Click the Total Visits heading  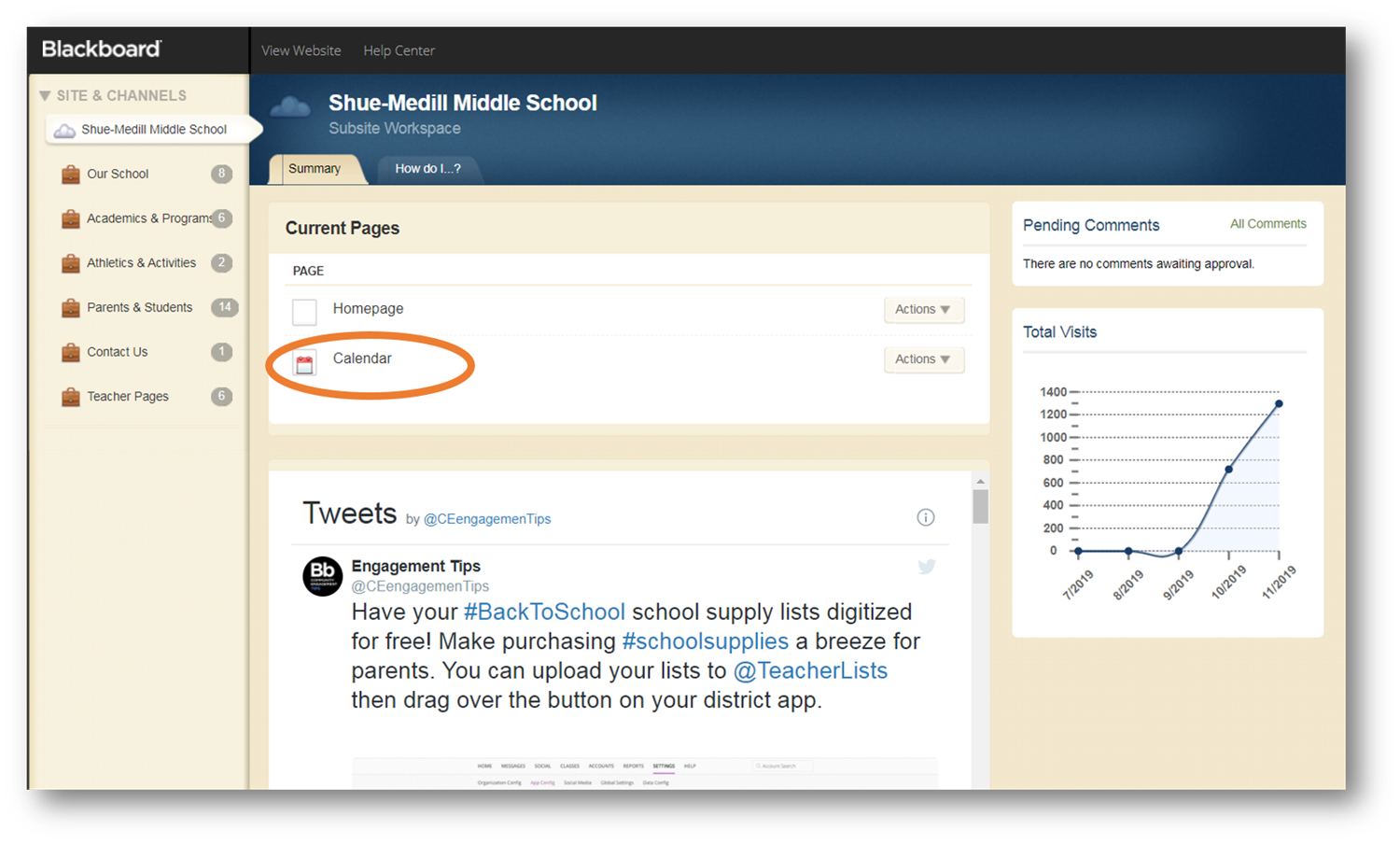tap(1059, 332)
